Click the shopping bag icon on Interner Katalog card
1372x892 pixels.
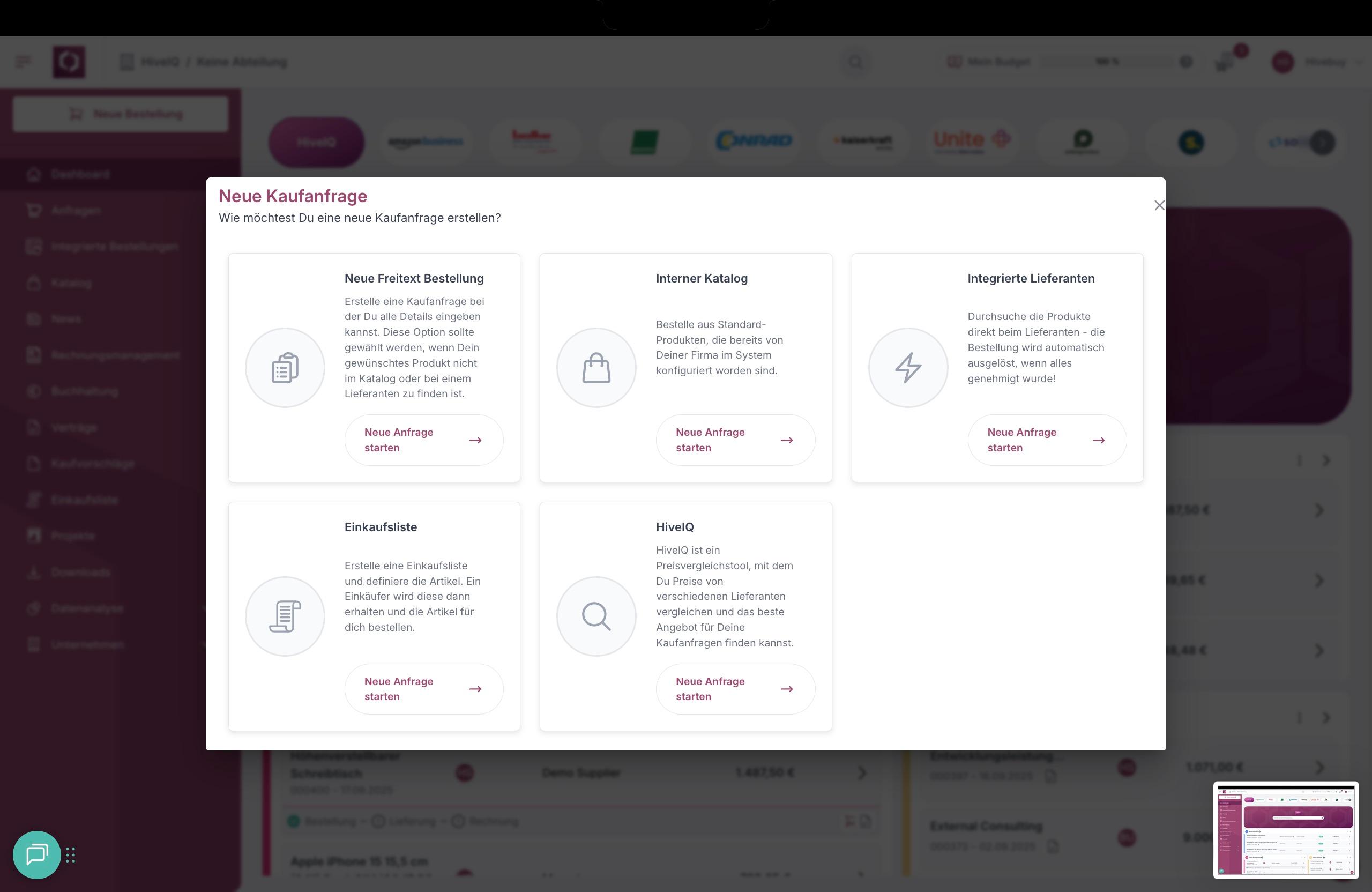(x=596, y=367)
